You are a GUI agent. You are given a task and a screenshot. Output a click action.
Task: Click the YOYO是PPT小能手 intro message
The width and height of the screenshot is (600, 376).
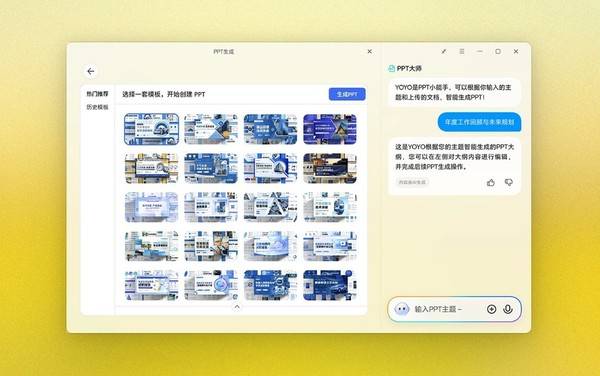coord(453,92)
